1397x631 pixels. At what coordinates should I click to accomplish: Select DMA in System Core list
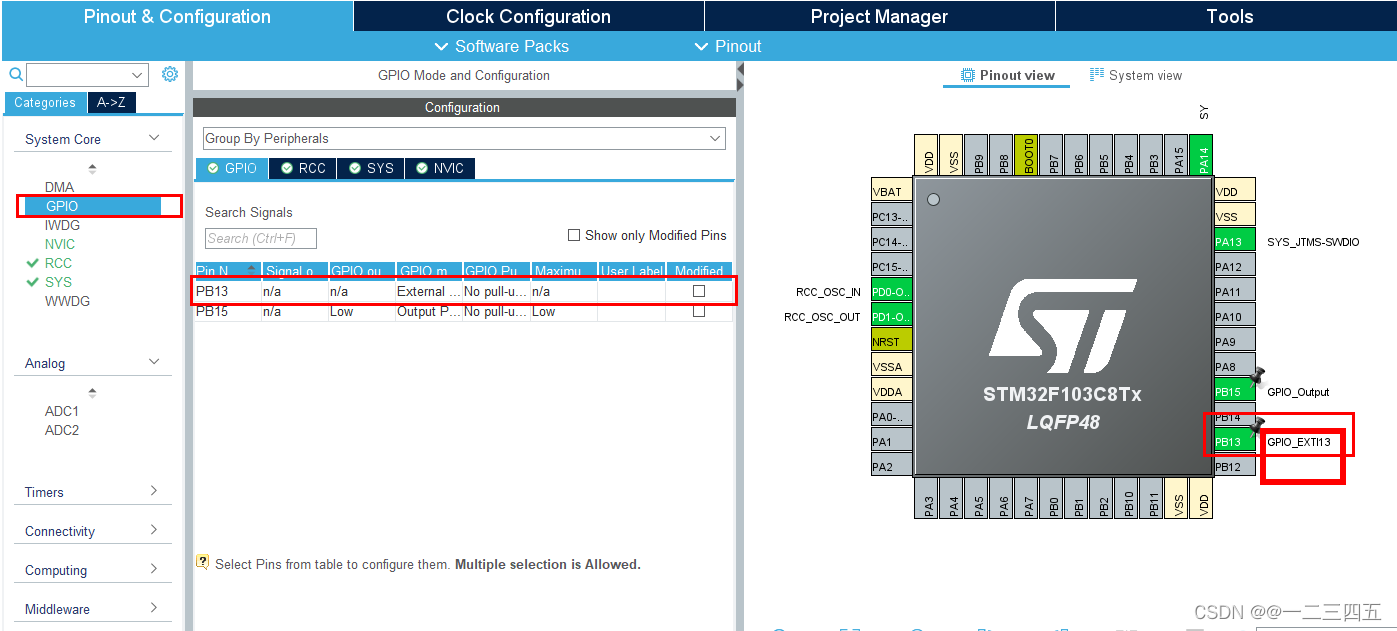point(59,187)
